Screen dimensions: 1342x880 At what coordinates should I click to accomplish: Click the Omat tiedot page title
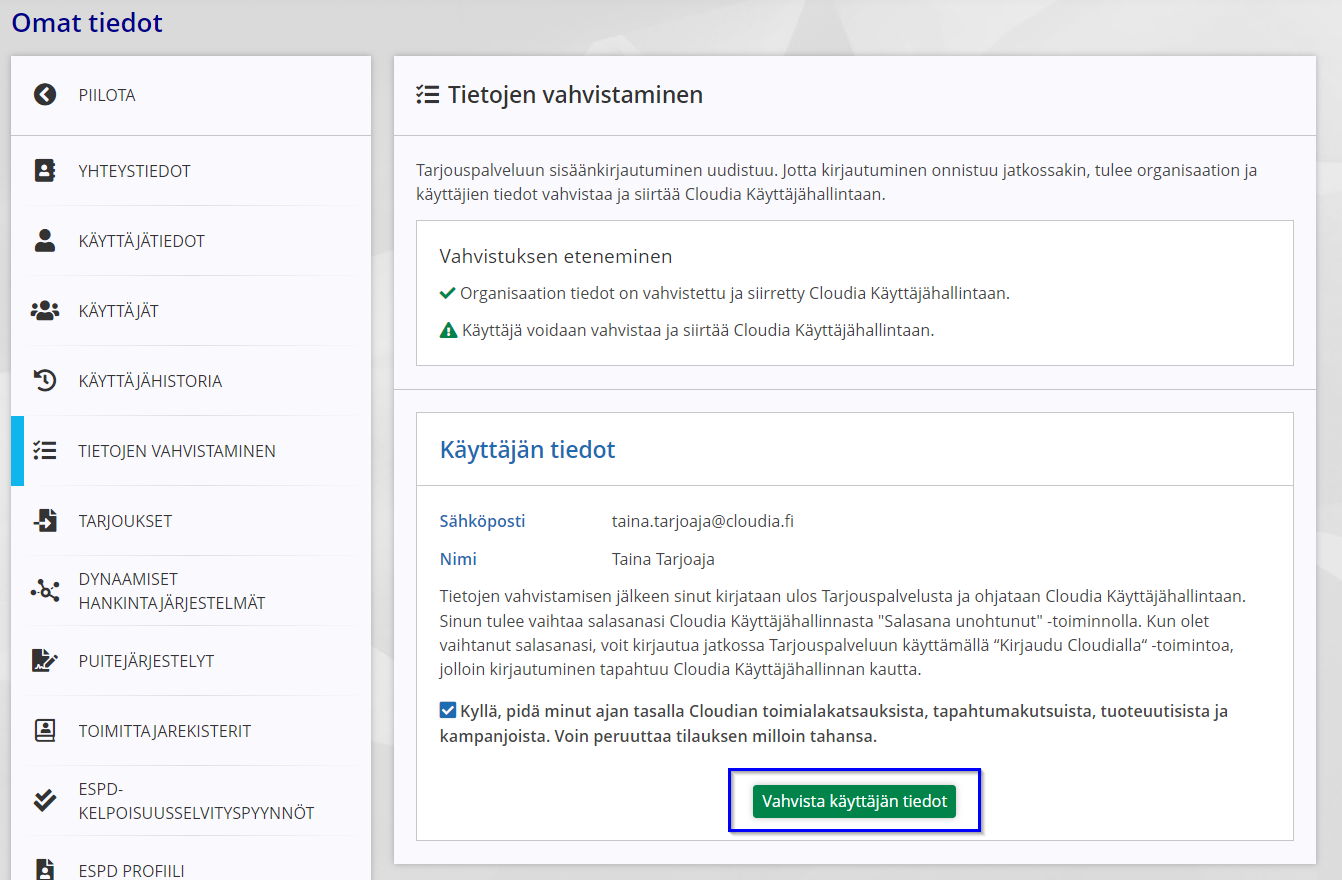tap(87, 22)
